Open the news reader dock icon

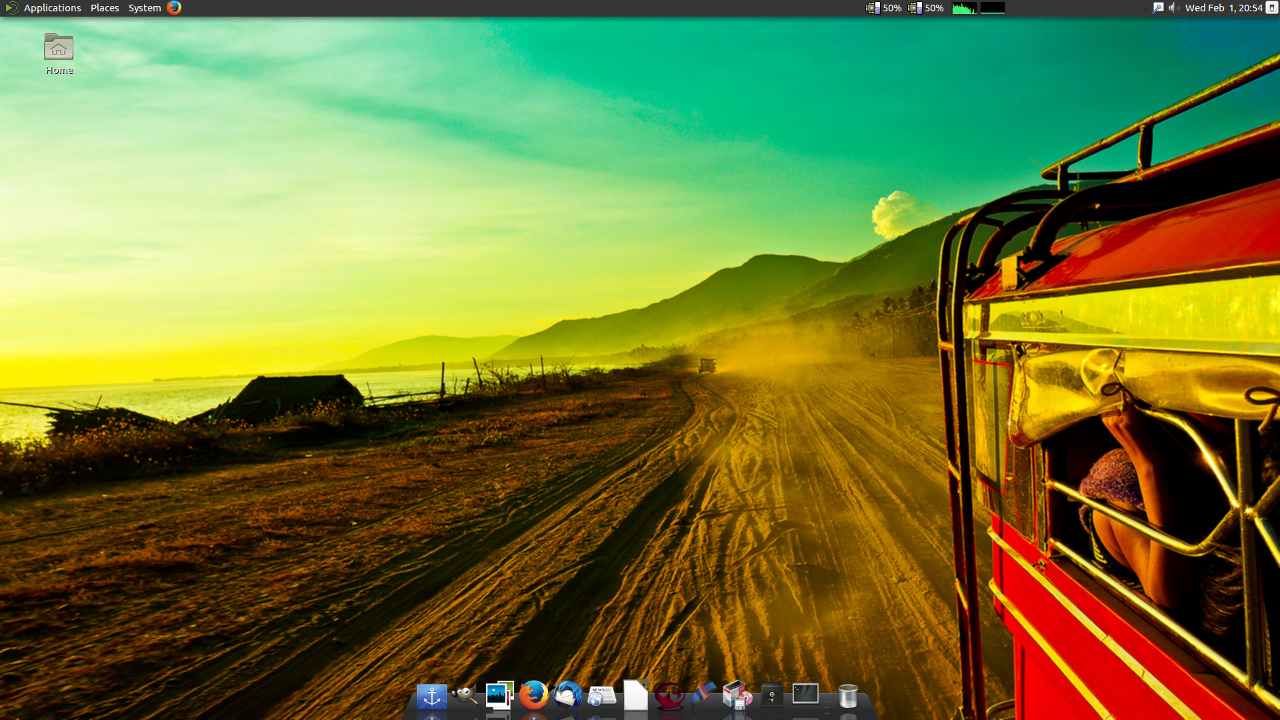[602, 696]
